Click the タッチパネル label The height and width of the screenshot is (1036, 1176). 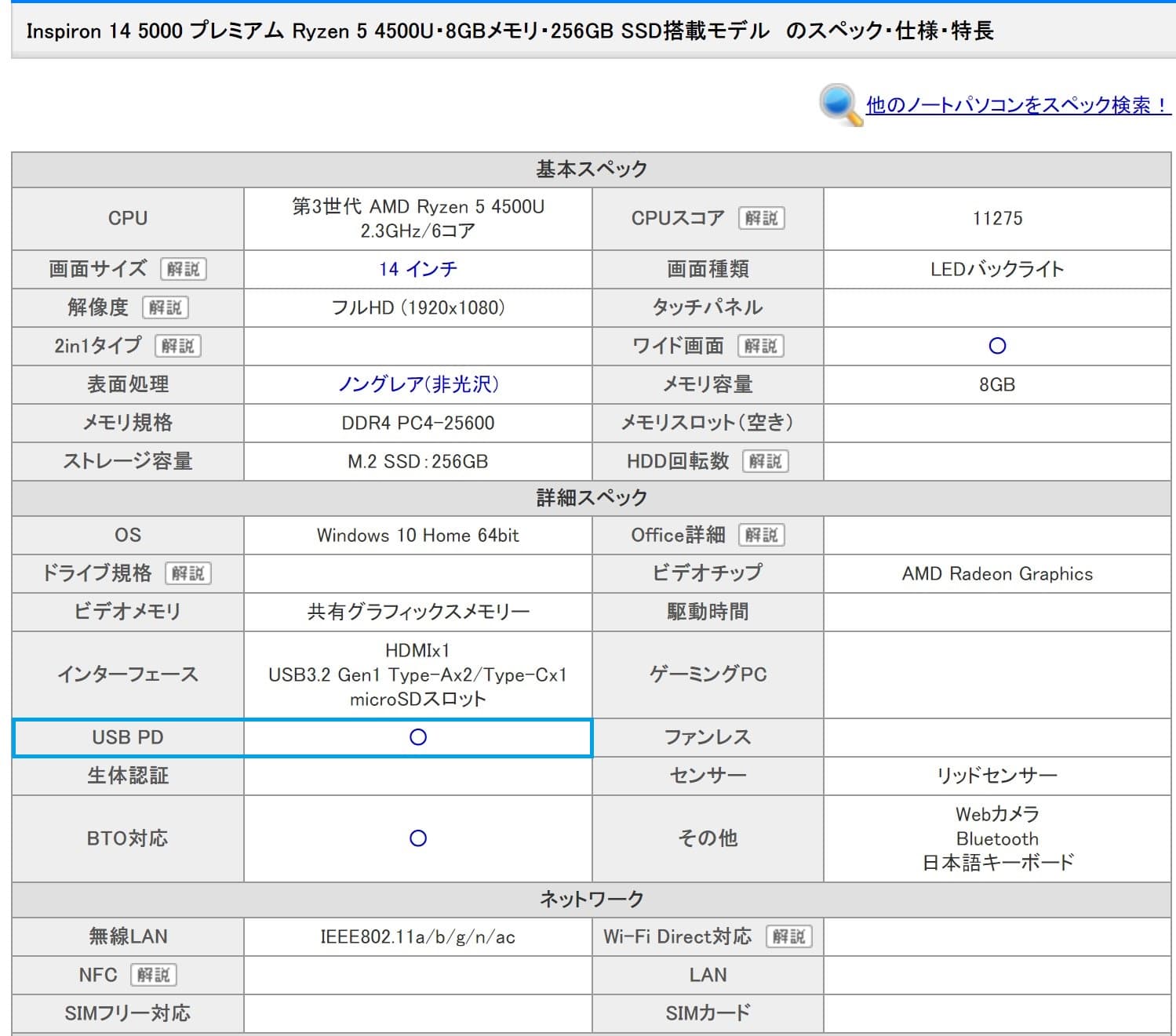[x=708, y=307]
